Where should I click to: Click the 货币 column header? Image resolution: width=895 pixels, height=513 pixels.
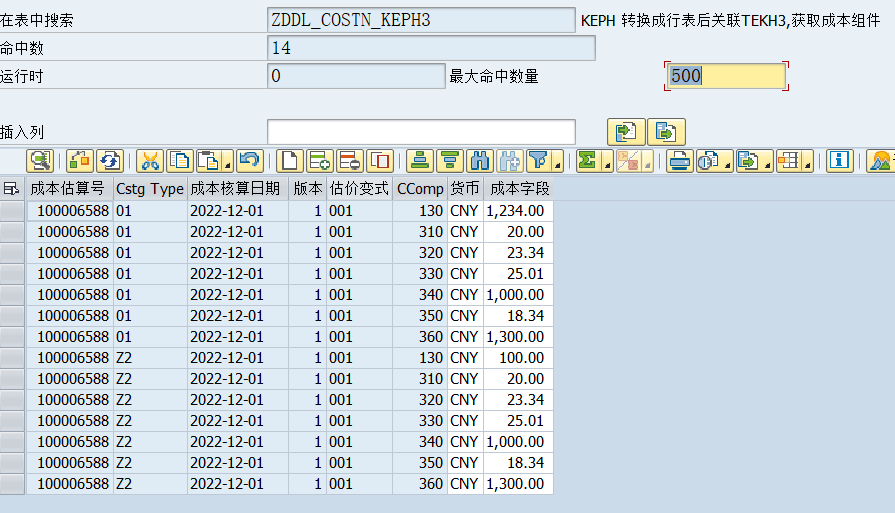click(465, 188)
